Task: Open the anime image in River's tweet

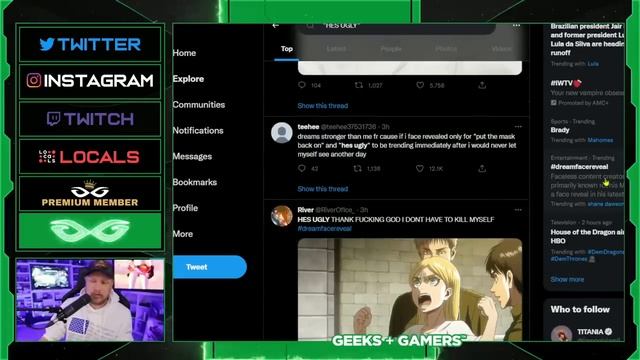Action: click(x=410, y=289)
